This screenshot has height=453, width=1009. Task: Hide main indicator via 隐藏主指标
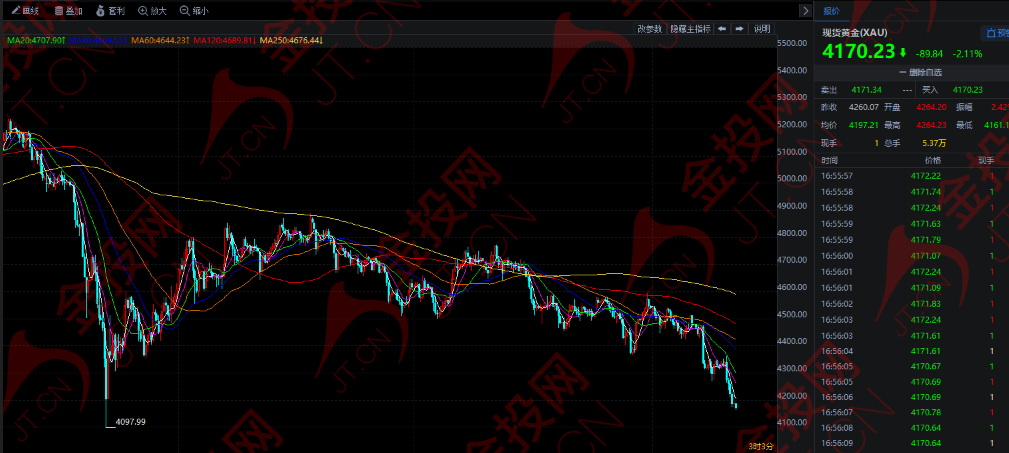(690, 28)
